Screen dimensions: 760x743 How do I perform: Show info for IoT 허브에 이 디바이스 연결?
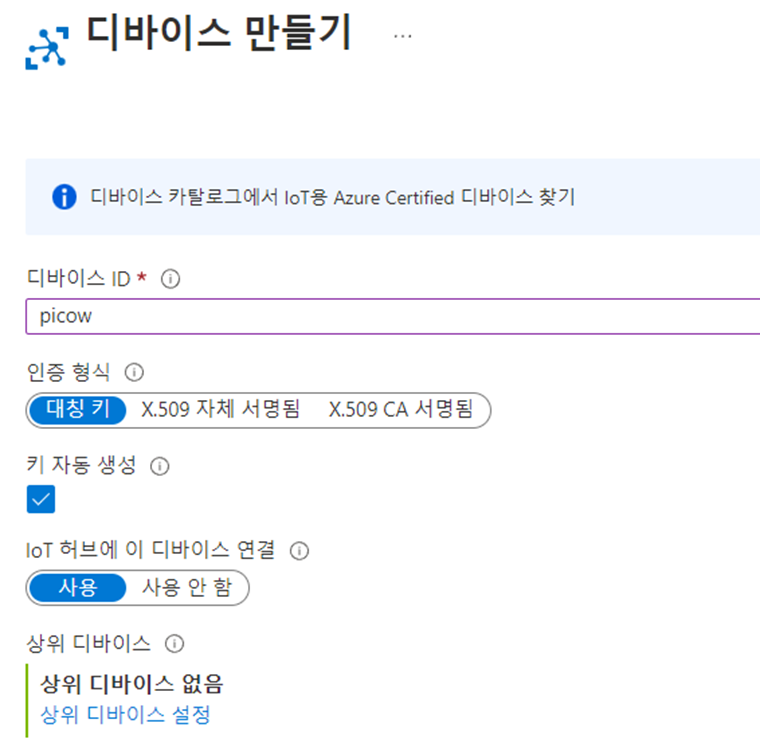point(298,550)
